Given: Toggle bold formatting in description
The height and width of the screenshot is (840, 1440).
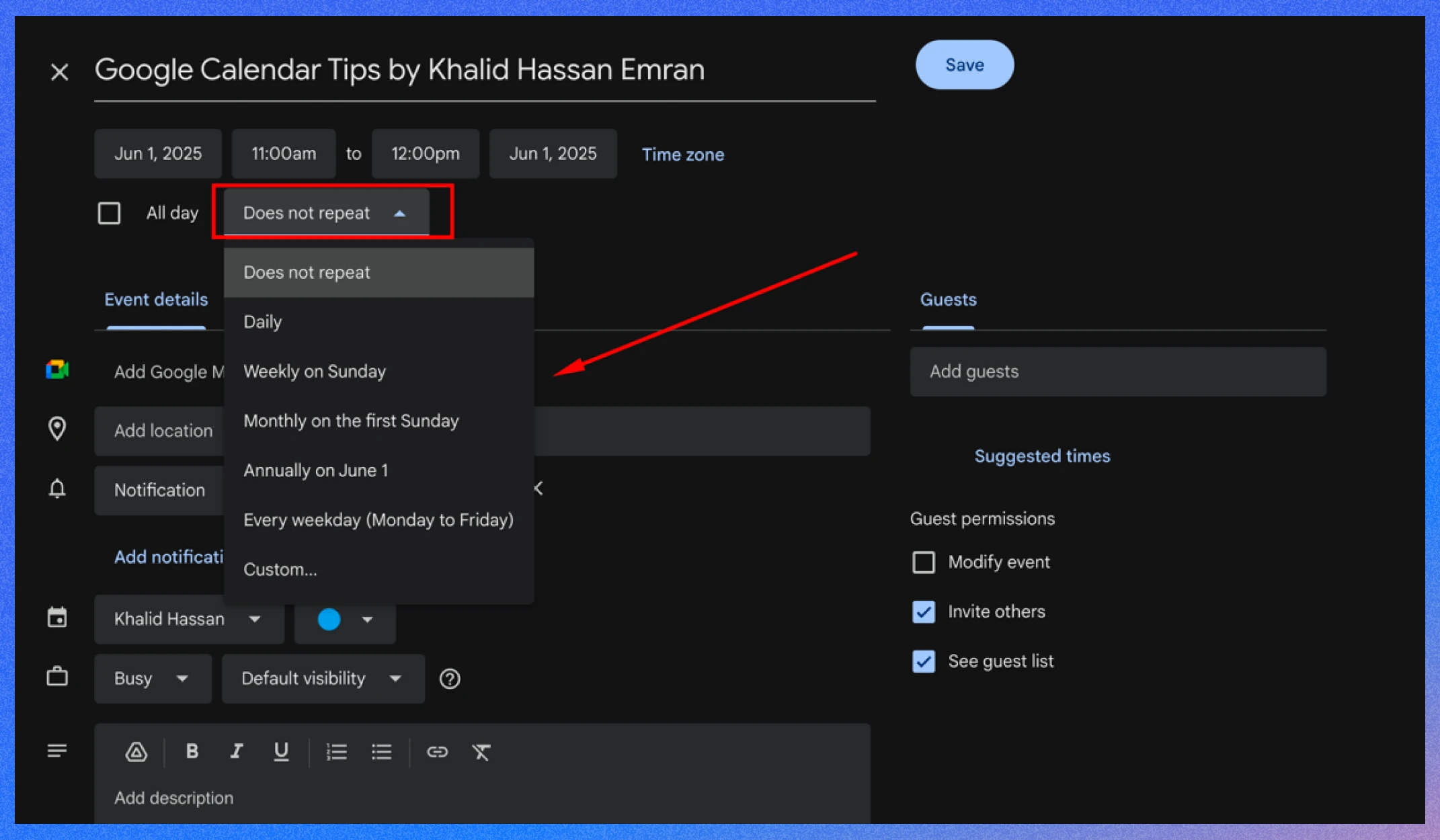Looking at the screenshot, I should pos(192,751).
